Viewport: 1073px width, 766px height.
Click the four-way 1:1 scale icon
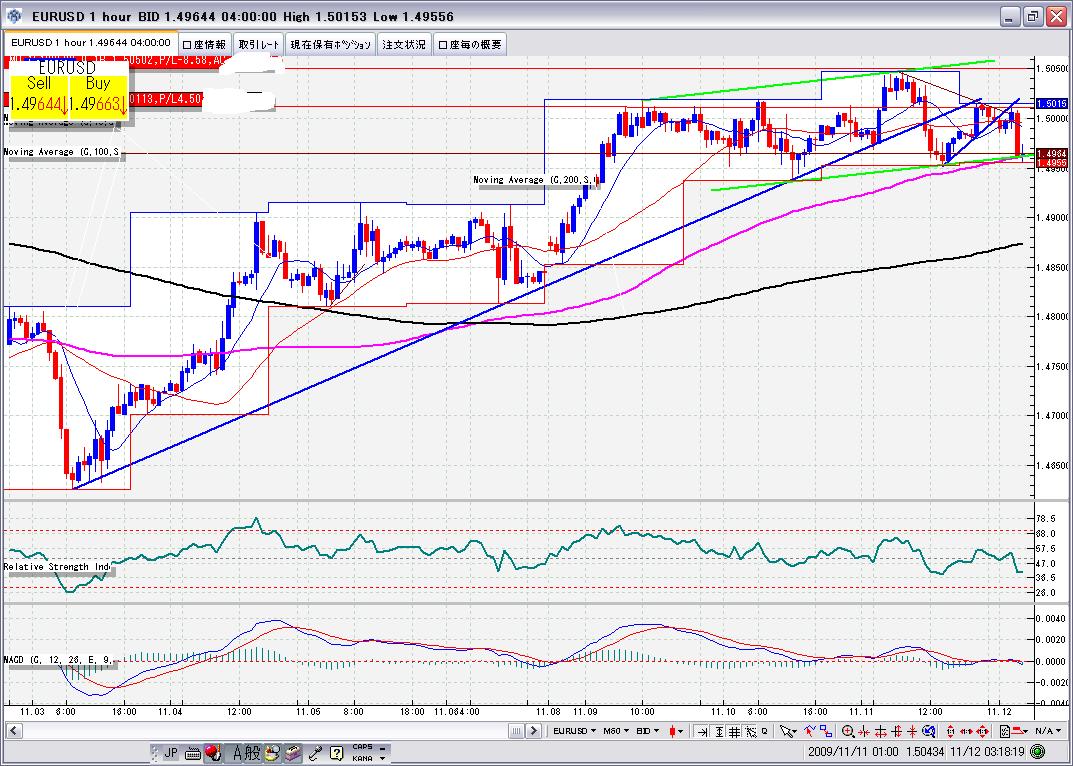983,731
